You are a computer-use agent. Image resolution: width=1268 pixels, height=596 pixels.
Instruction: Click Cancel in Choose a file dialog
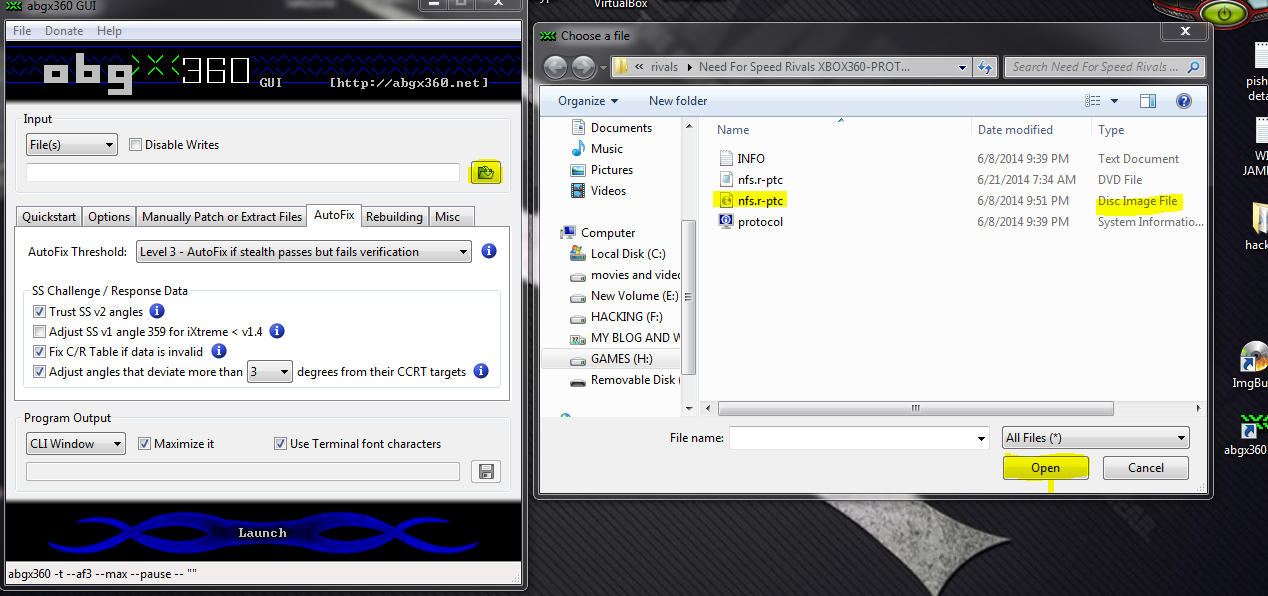(1146, 468)
